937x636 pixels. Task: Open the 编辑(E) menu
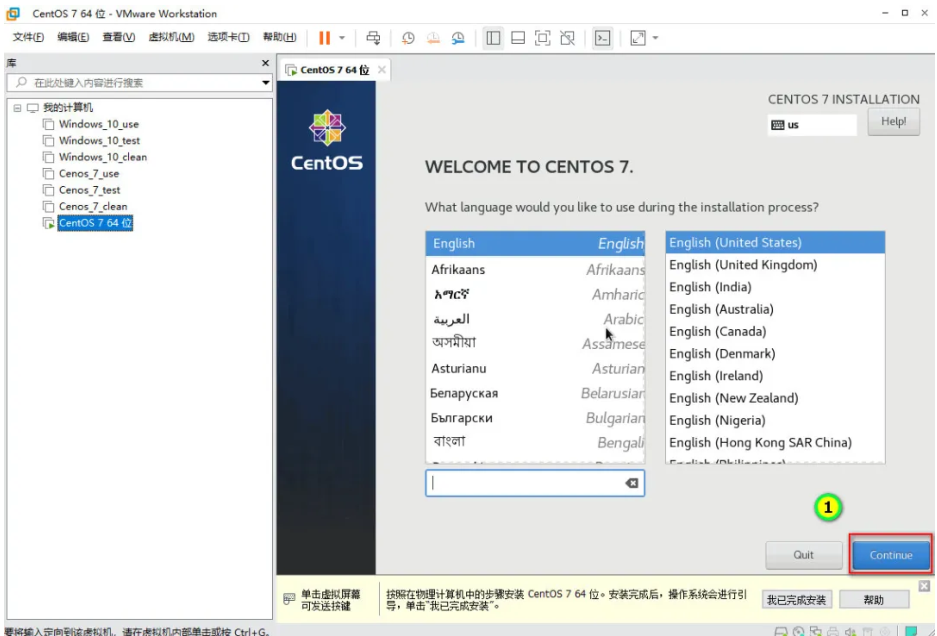(x=73, y=37)
